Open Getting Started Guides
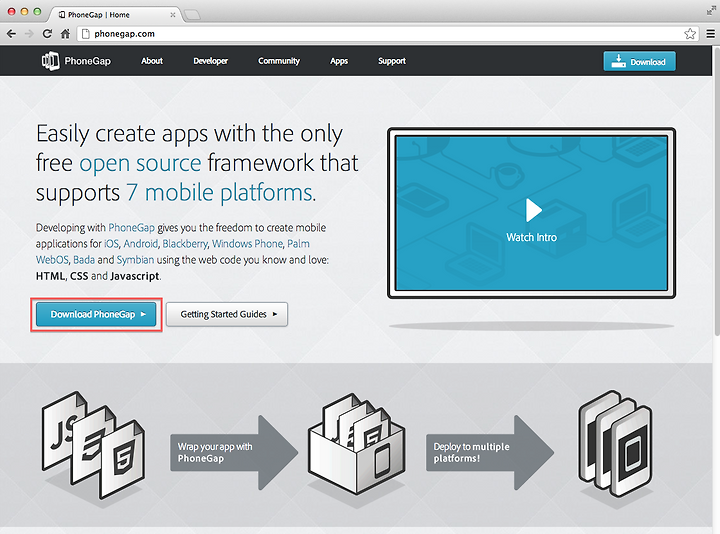The width and height of the screenshot is (720, 534). (227, 315)
